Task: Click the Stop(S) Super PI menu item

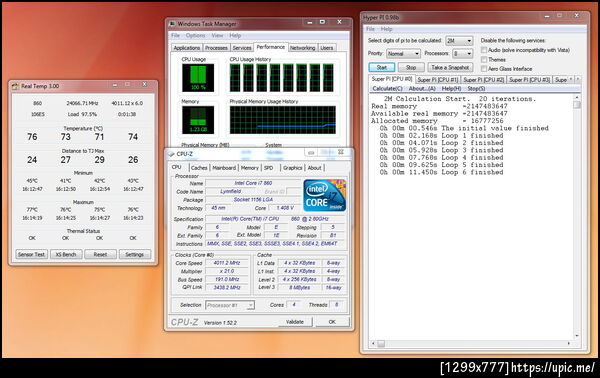Action: click(476, 88)
